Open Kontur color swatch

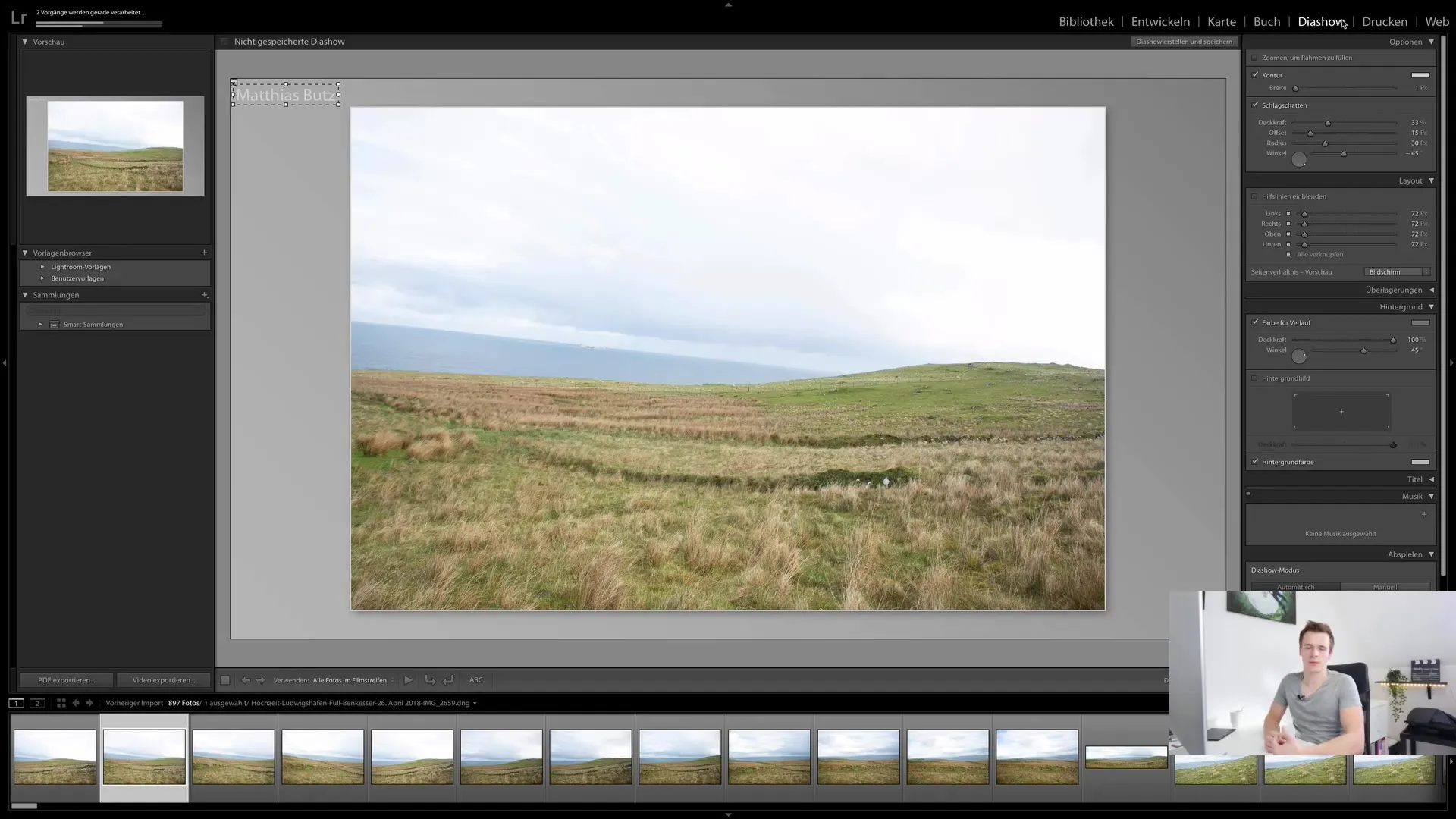(x=1420, y=75)
